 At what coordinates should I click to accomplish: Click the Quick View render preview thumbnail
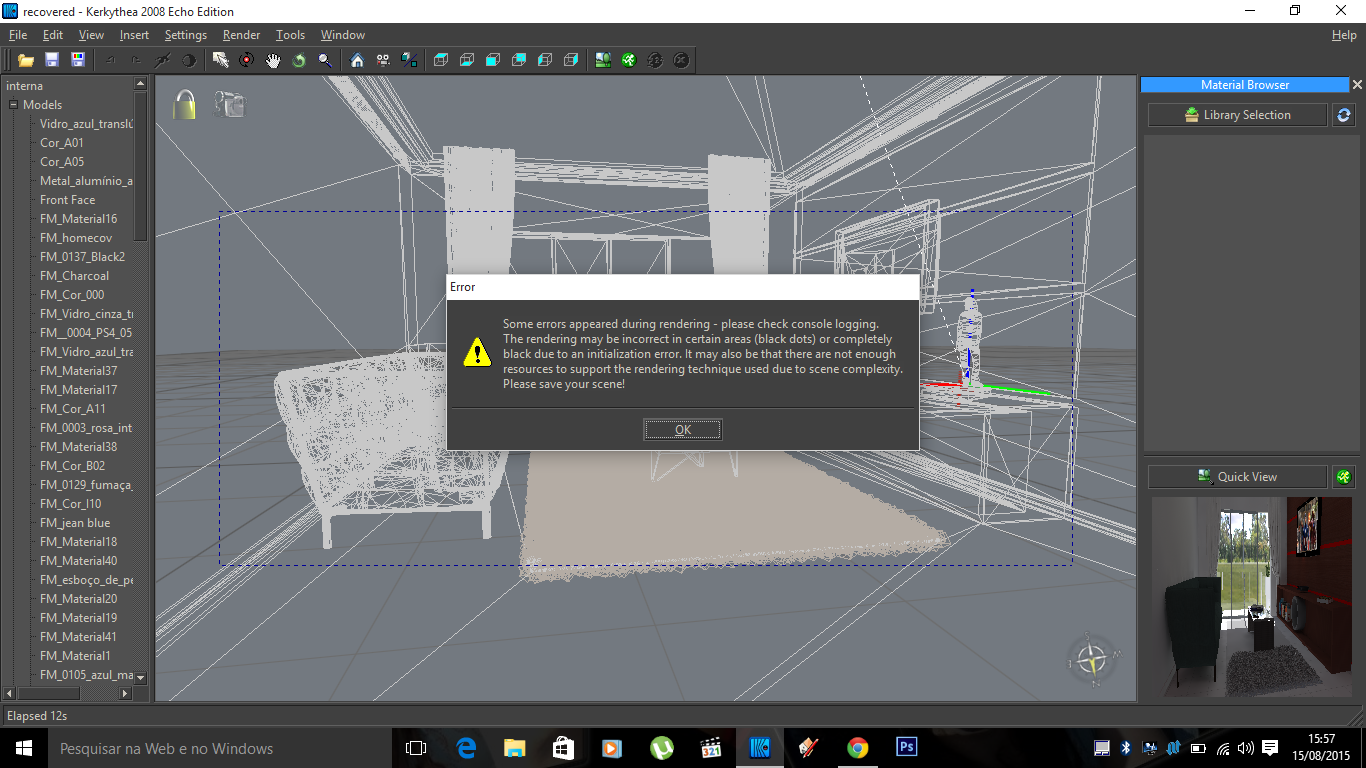tap(1251, 597)
